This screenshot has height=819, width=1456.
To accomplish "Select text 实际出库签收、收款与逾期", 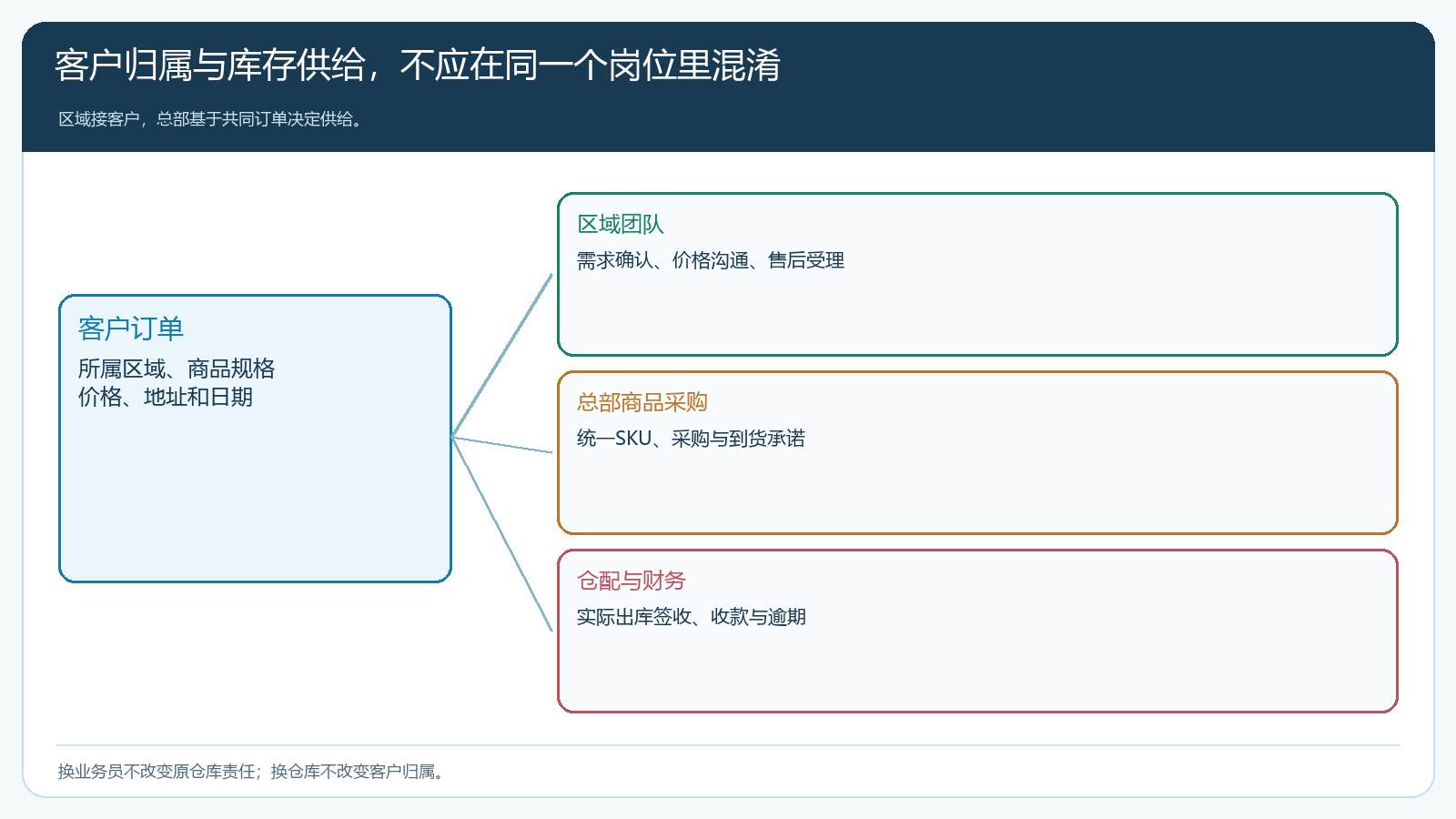I will [692, 617].
